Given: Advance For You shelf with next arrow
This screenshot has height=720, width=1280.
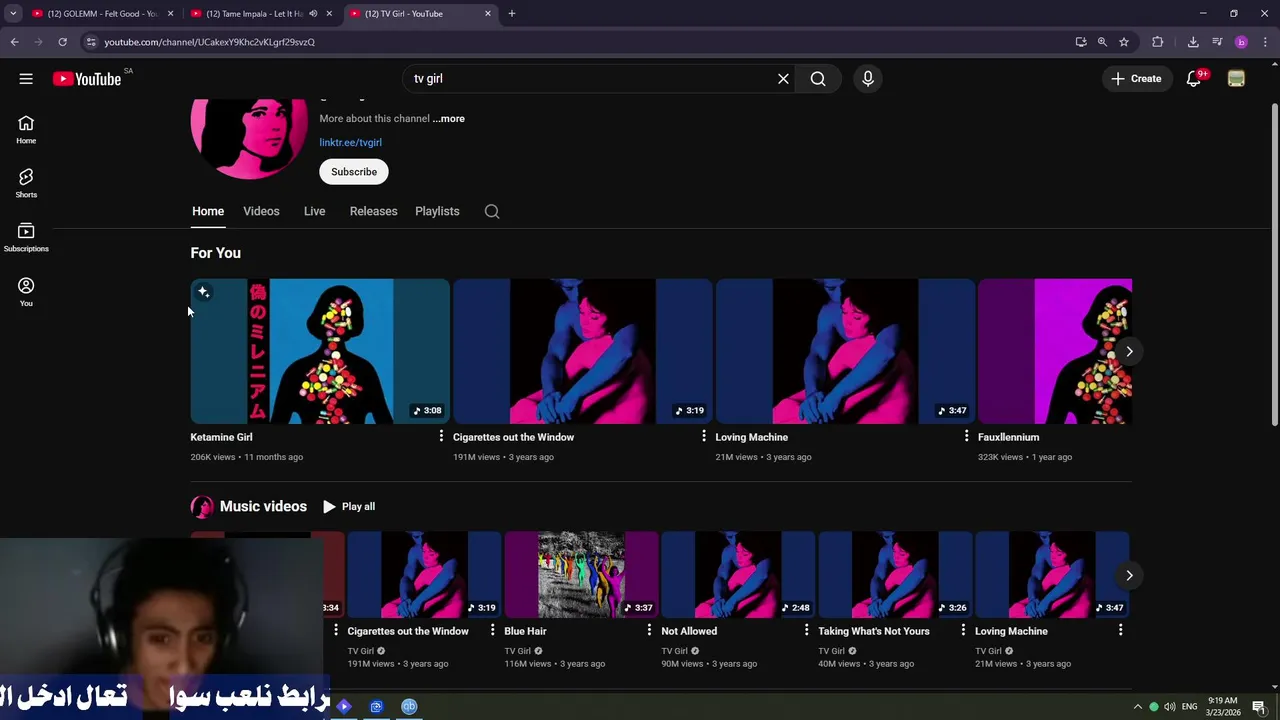Looking at the screenshot, I should [1129, 351].
